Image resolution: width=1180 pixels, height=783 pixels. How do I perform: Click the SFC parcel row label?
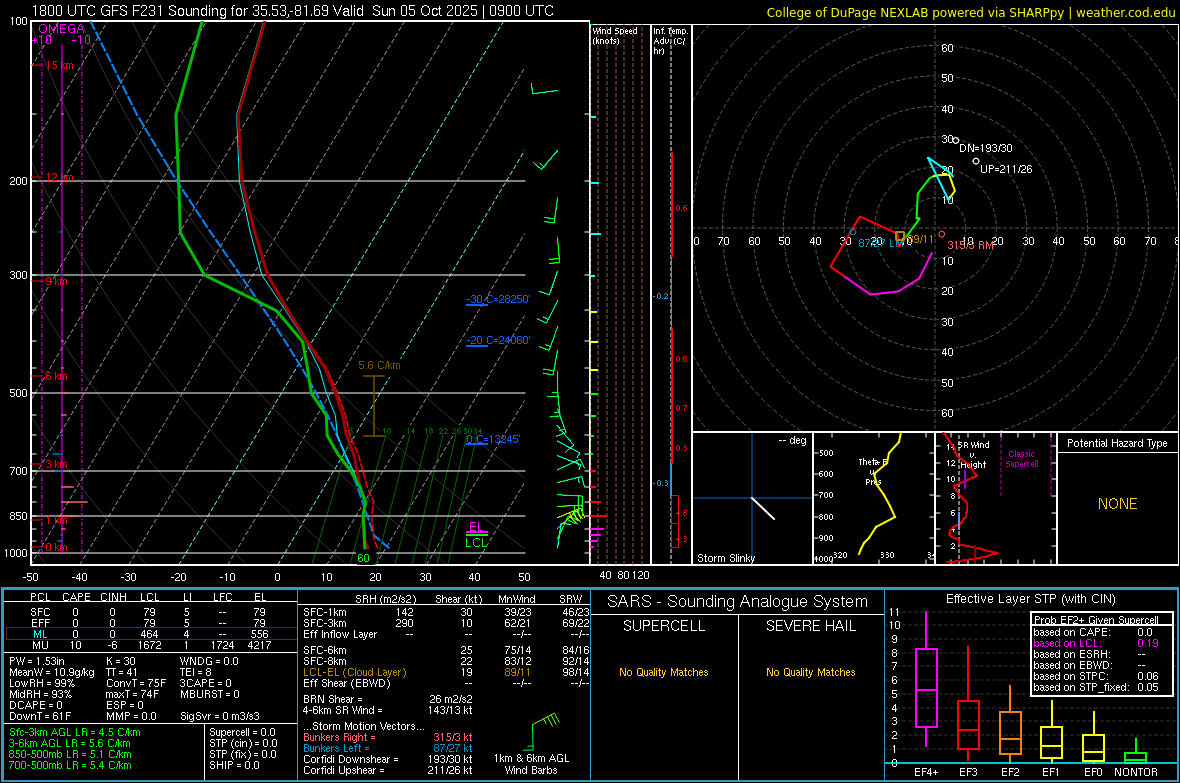coord(40,613)
